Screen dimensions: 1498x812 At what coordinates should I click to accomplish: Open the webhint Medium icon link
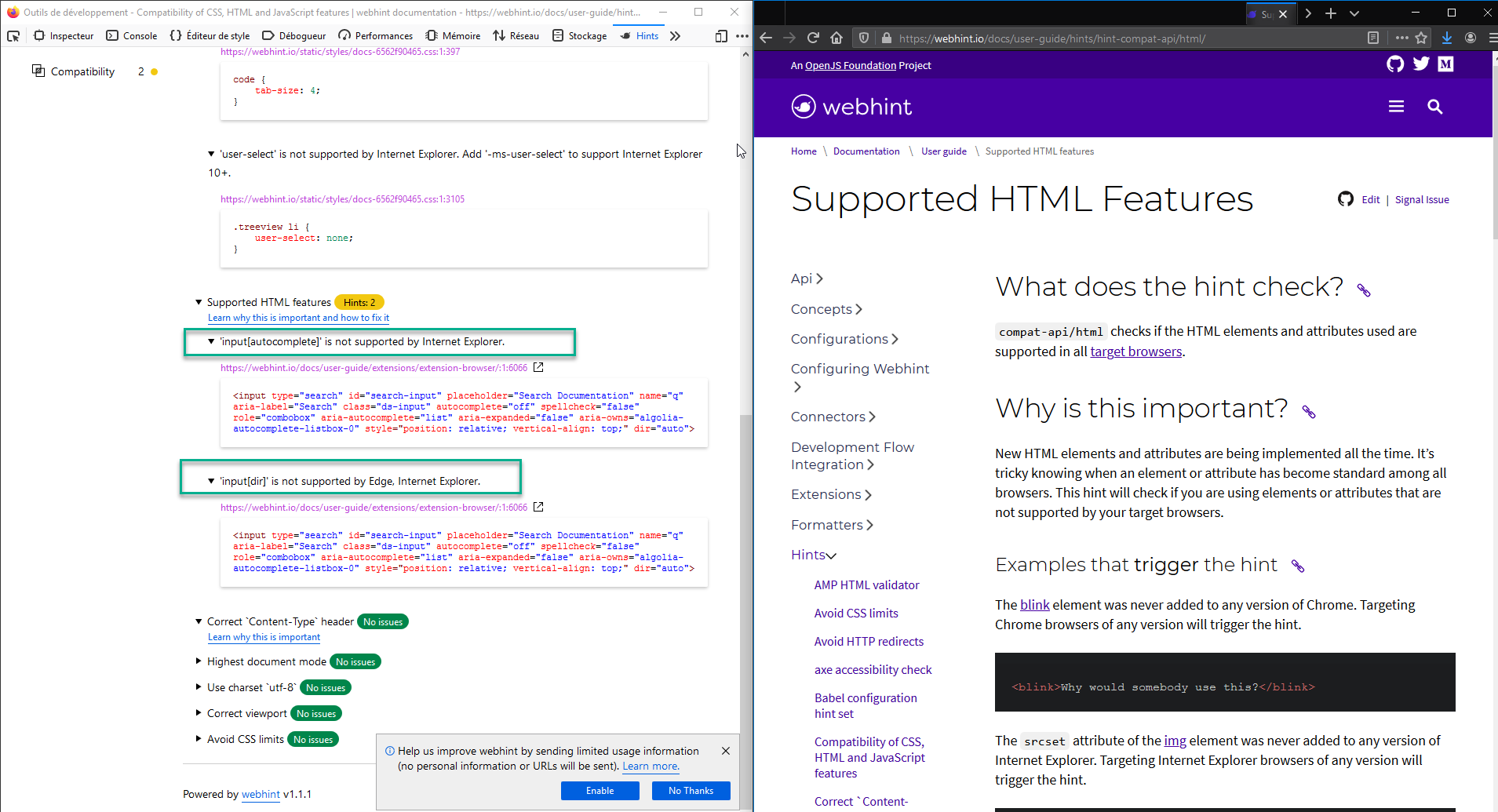(1446, 64)
